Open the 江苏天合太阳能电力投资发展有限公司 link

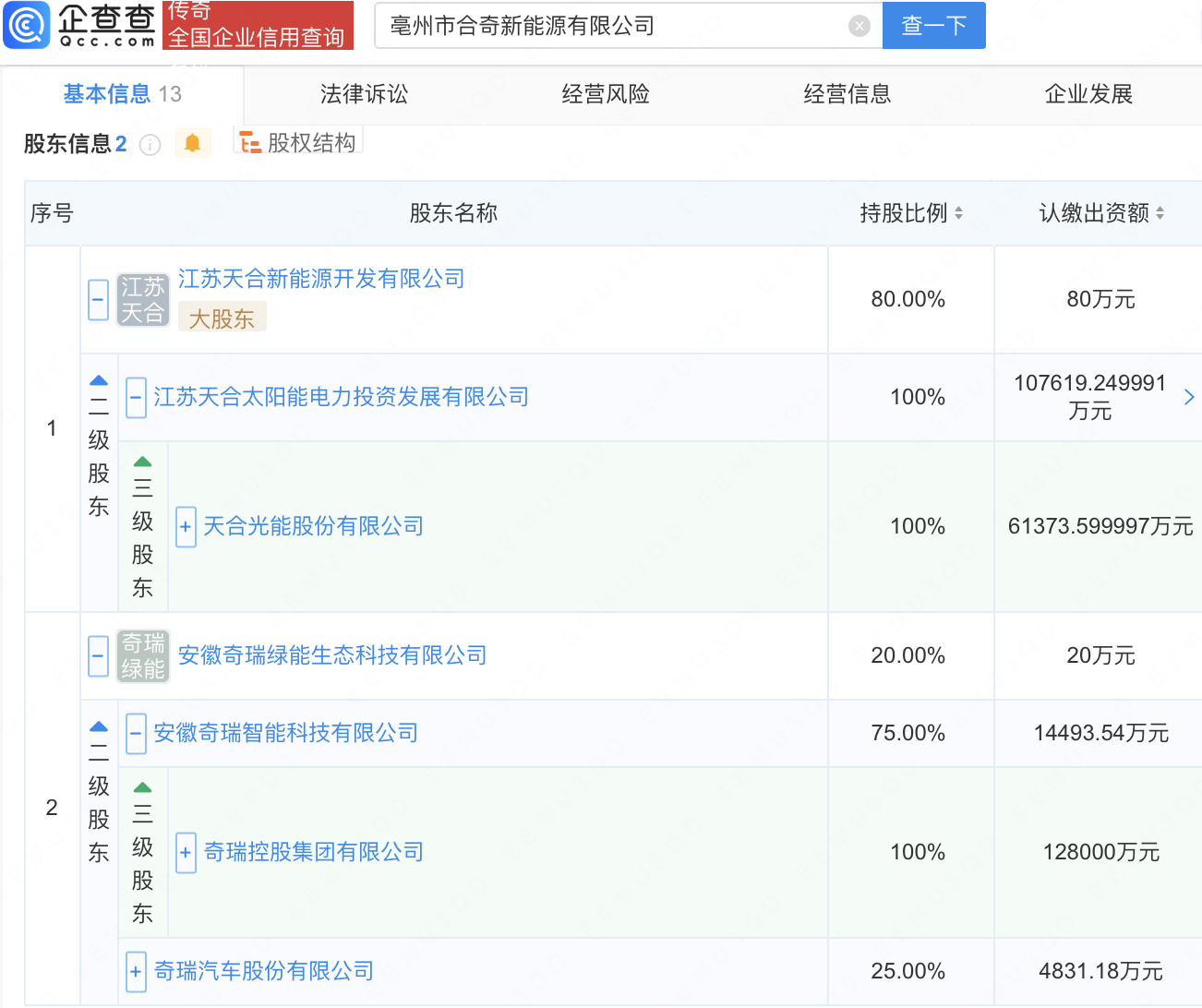click(x=341, y=397)
